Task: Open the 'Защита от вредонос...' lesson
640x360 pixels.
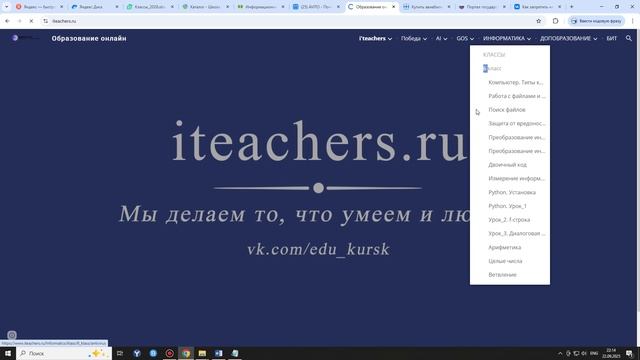Action: pyautogui.click(x=517, y=124)
